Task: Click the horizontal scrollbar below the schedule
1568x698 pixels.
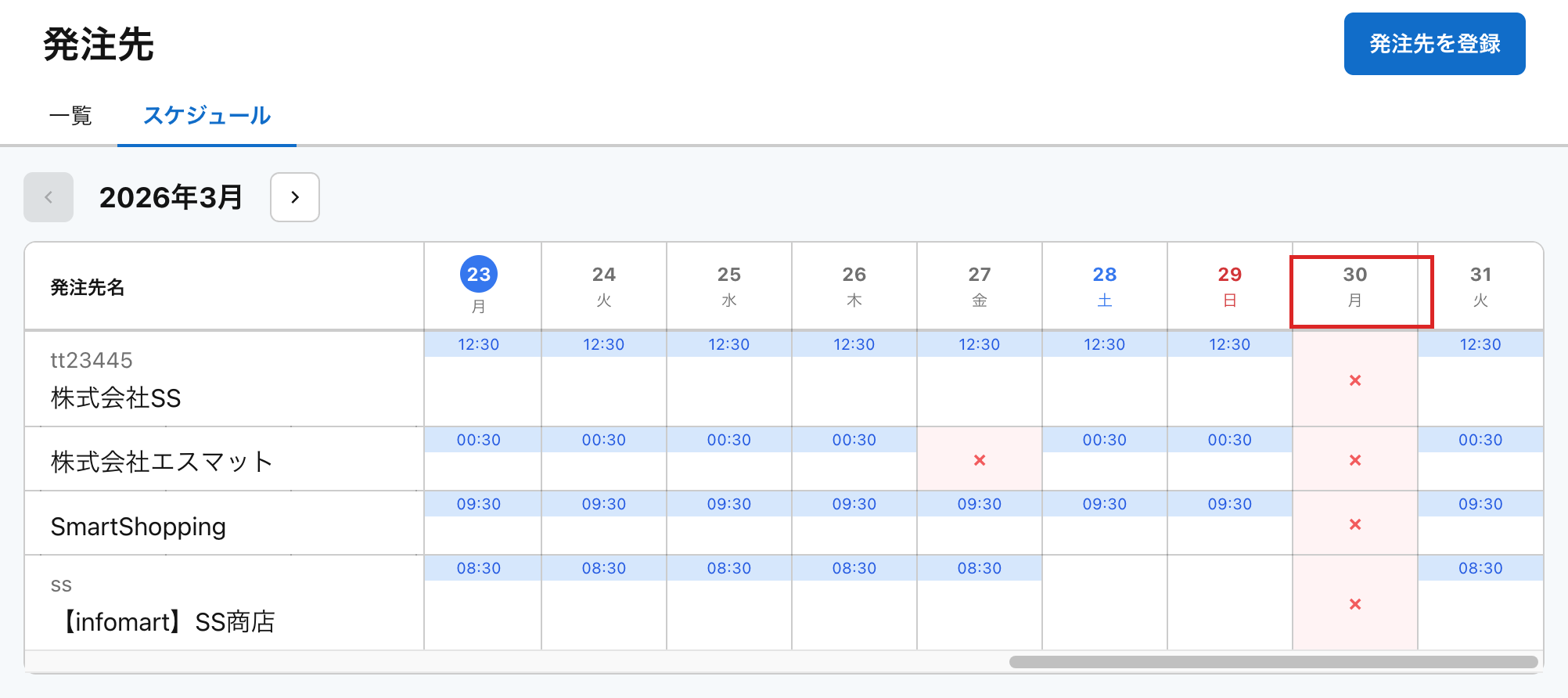Action: coord(1273,662)
